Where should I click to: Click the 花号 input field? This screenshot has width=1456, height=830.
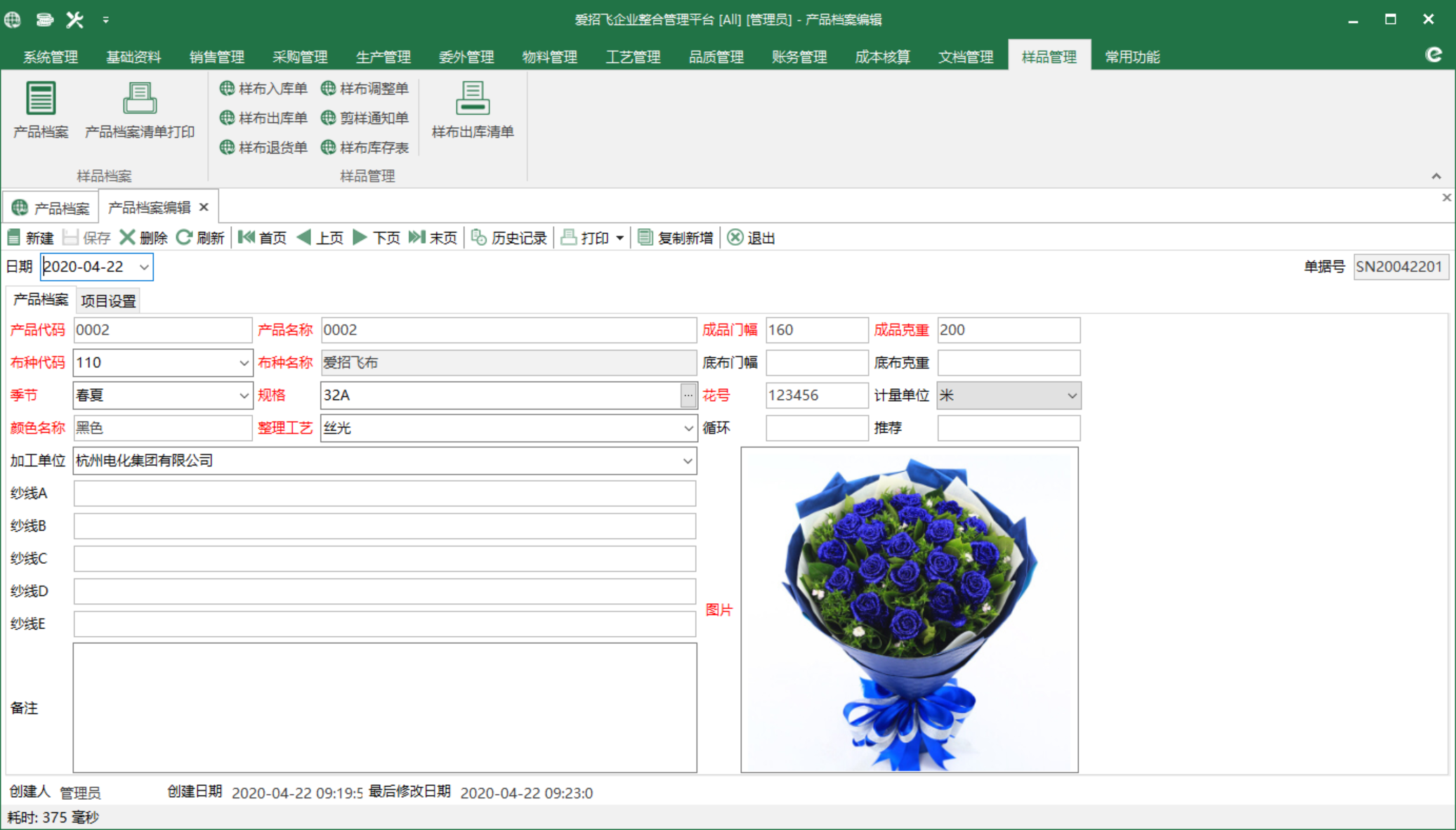coord(817,395)
